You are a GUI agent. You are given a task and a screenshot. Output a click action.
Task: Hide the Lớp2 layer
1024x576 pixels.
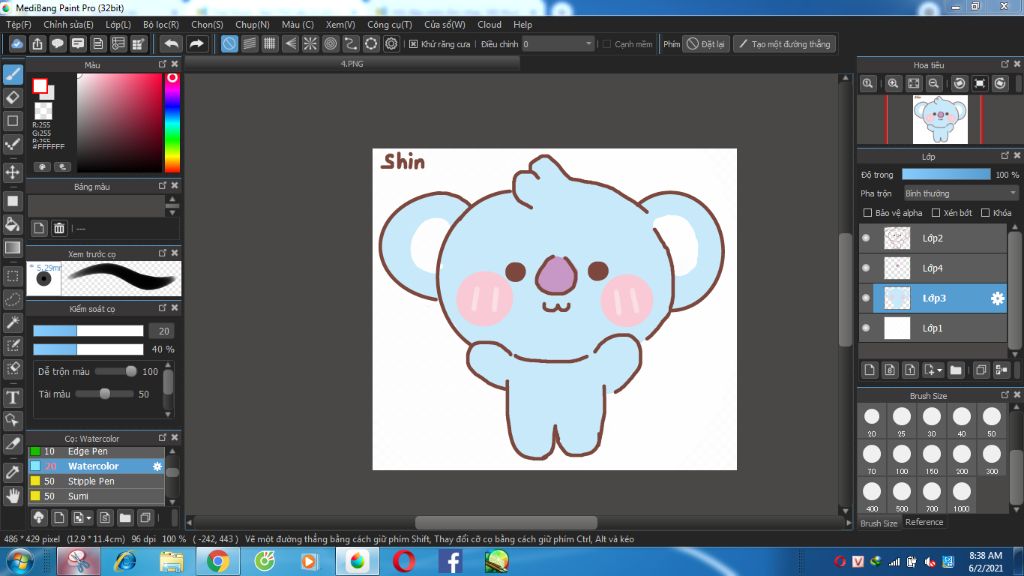pos(866,238)
